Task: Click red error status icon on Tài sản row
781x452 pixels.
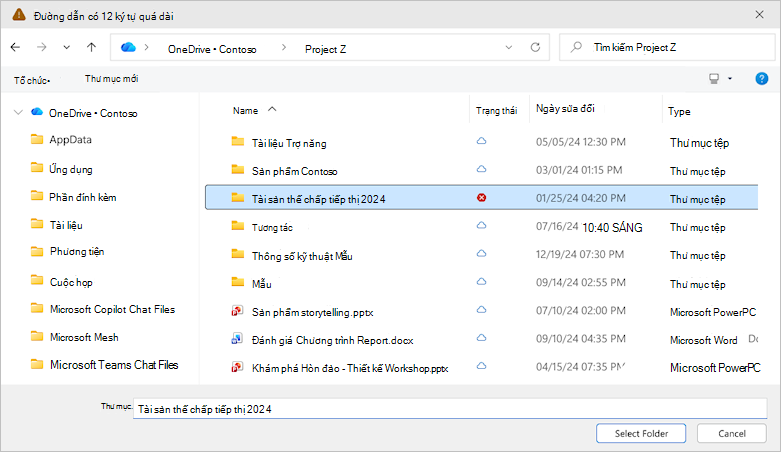Action: [481, 198]
